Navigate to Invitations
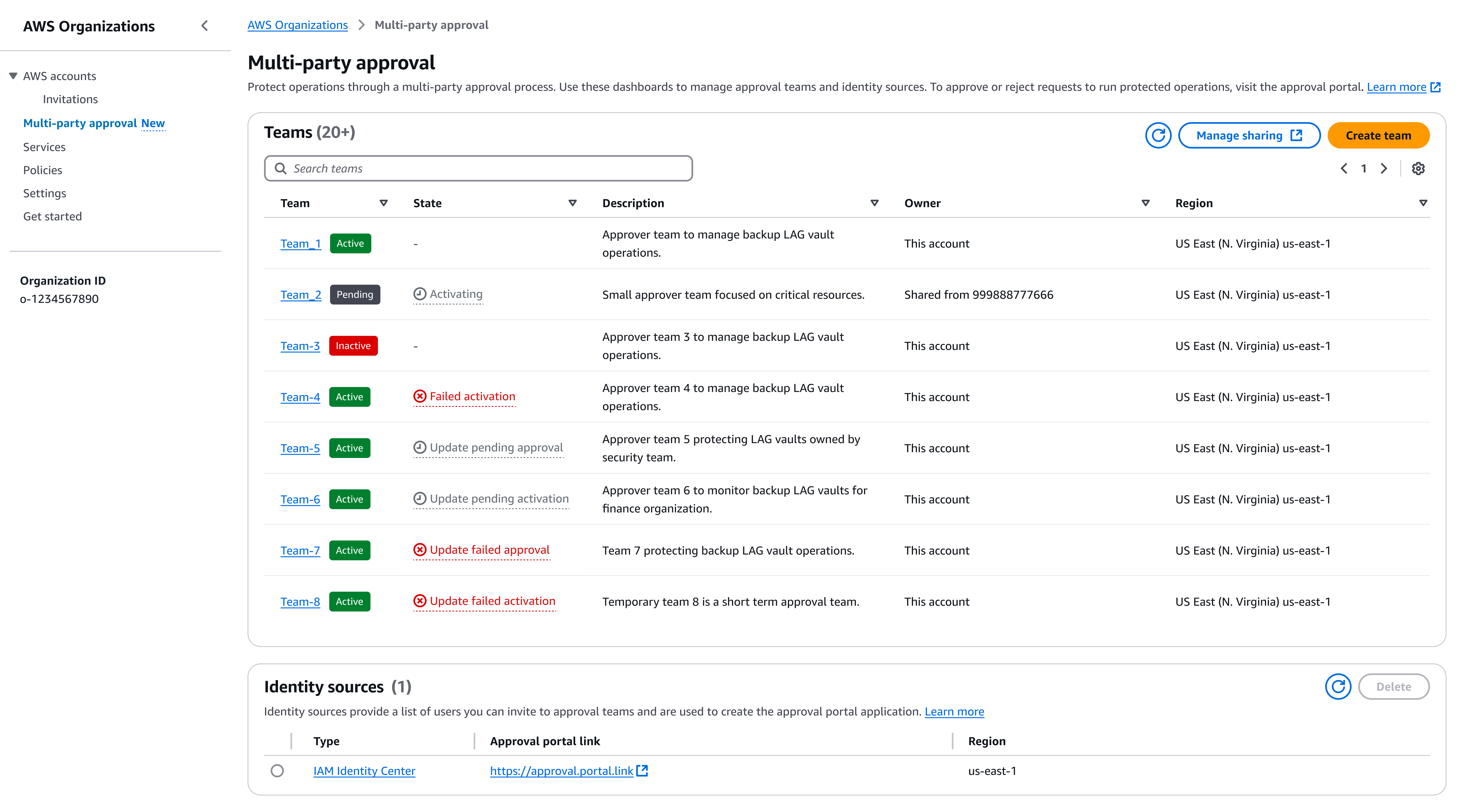1463x812 pixels. [x=70, y=99]
